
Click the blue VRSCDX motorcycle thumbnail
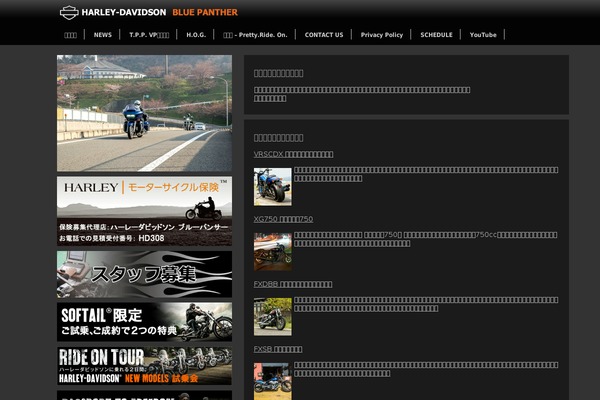(x=272, y=187)
